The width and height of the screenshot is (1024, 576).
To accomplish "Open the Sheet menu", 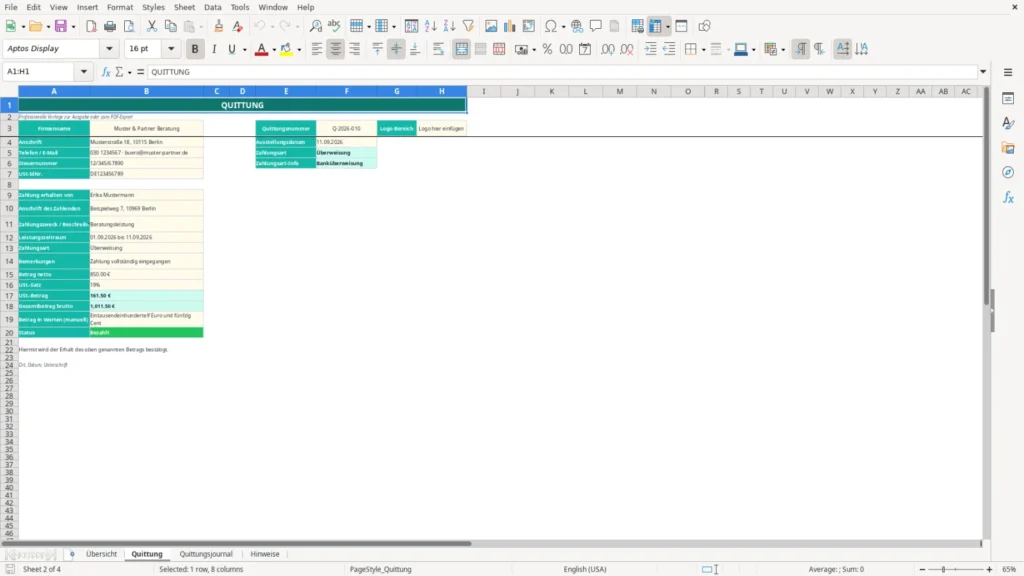I will pos(184,7).
